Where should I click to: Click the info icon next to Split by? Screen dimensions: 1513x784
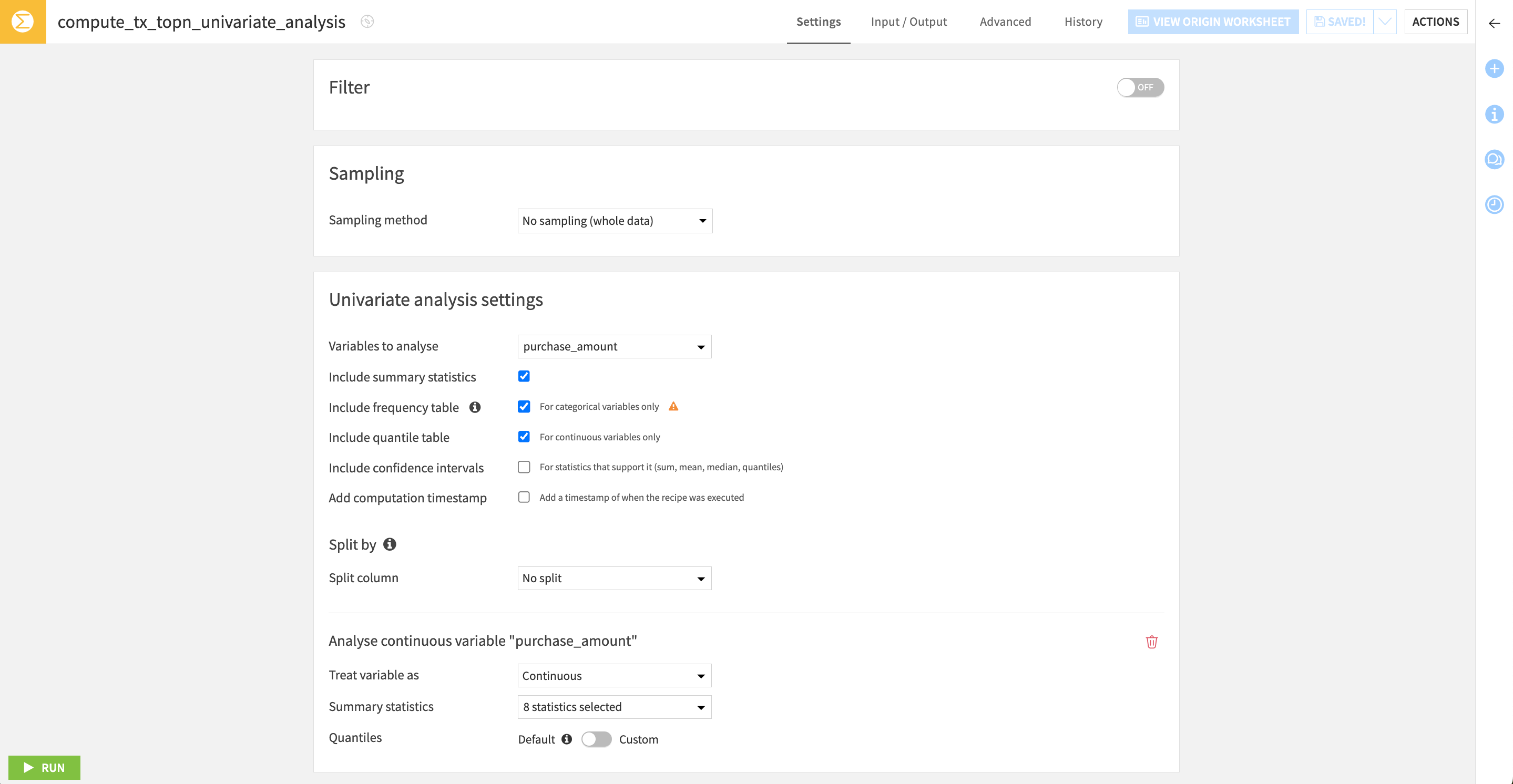pyautogui.click(x=389, y=544)
